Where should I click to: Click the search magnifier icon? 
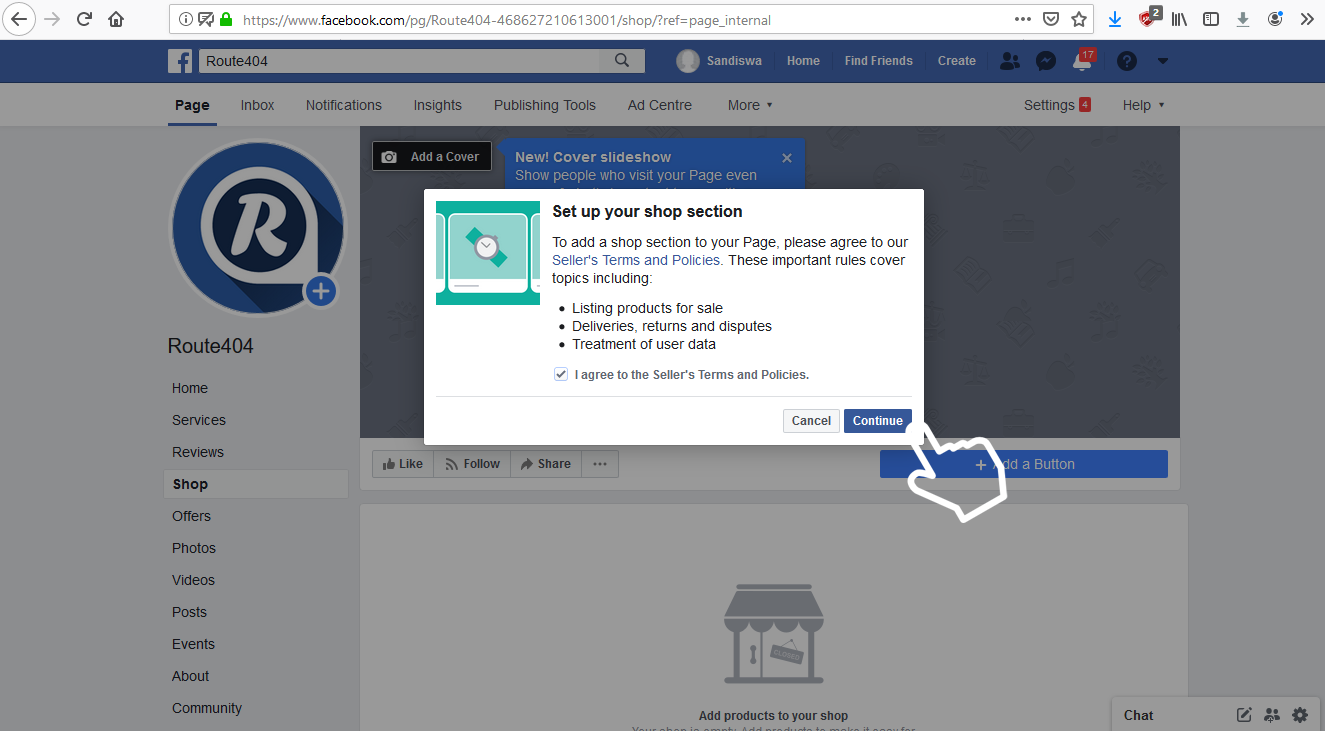[622, 61]
